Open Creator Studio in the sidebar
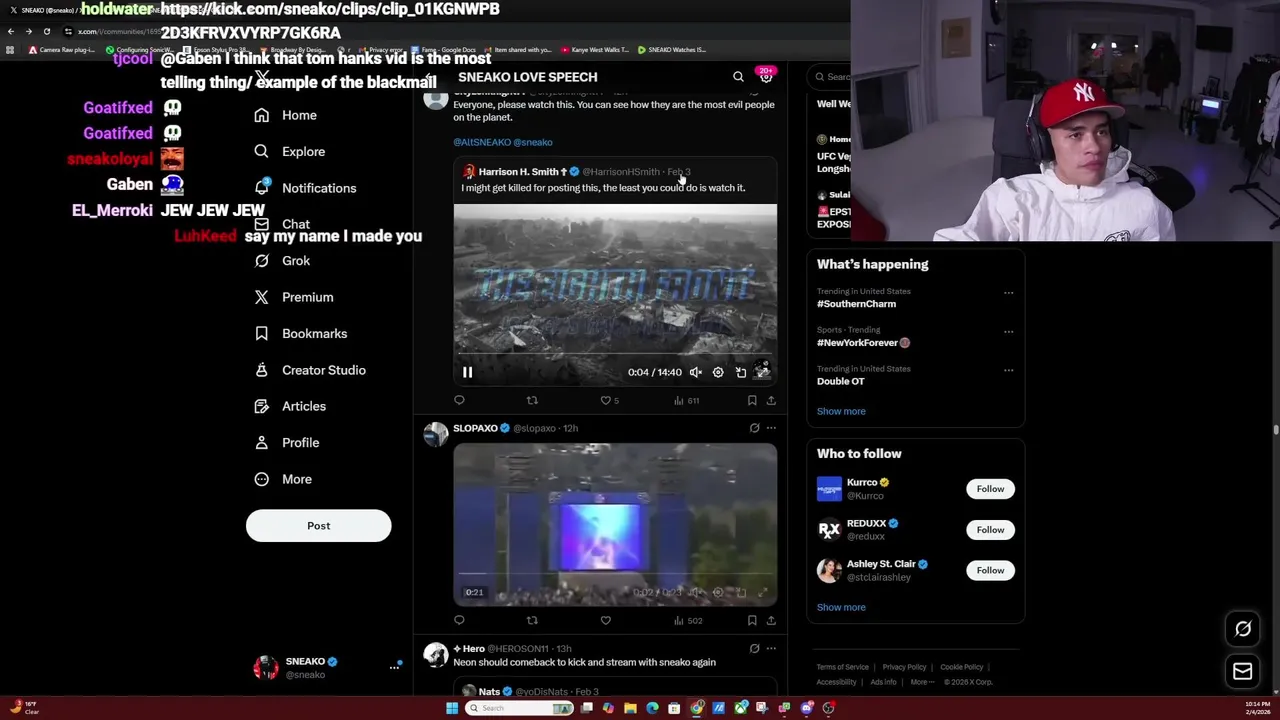This screenshot has width=1280, height=720. coord(310,370)
